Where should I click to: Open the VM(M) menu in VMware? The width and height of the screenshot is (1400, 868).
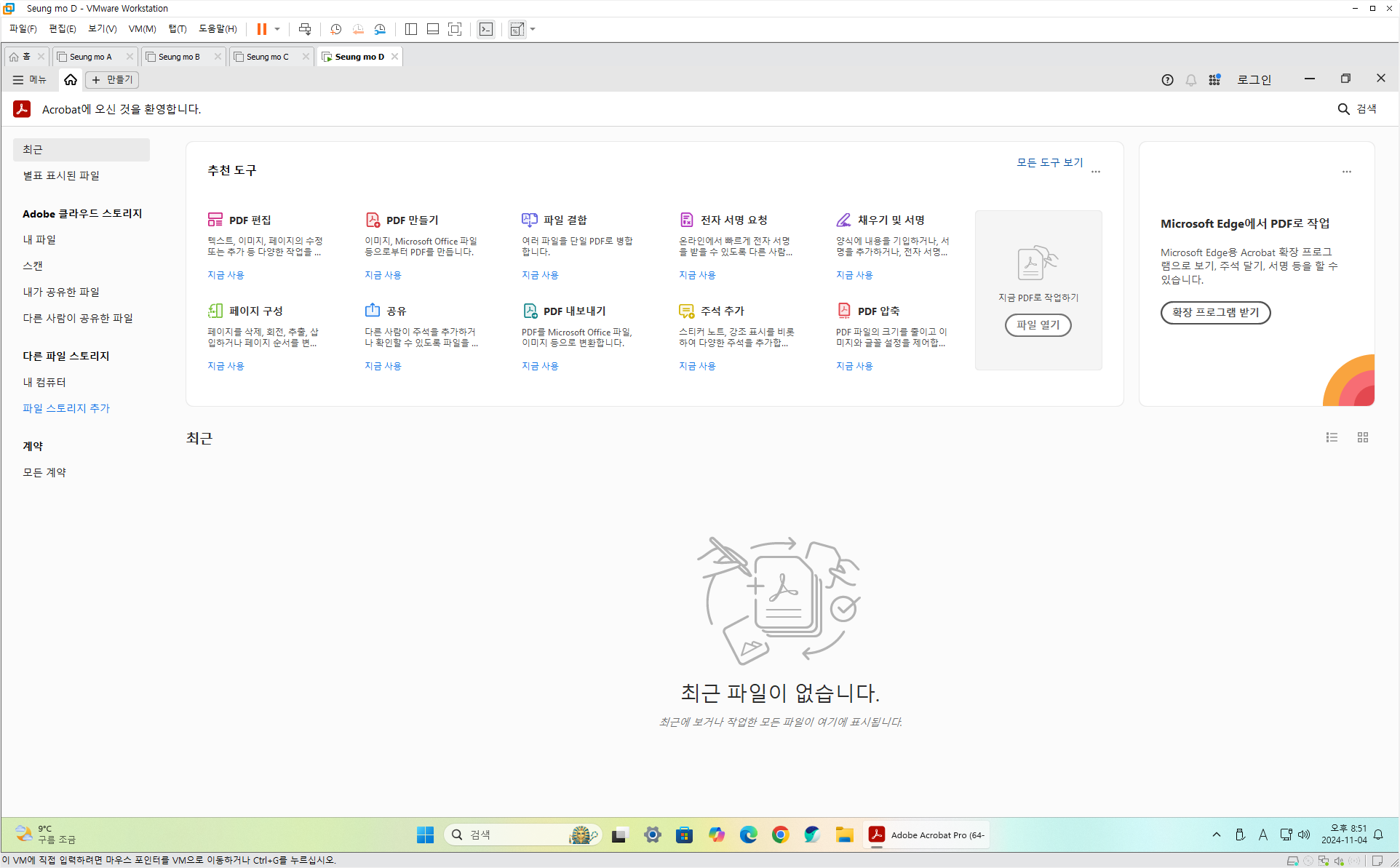[142, 29]
